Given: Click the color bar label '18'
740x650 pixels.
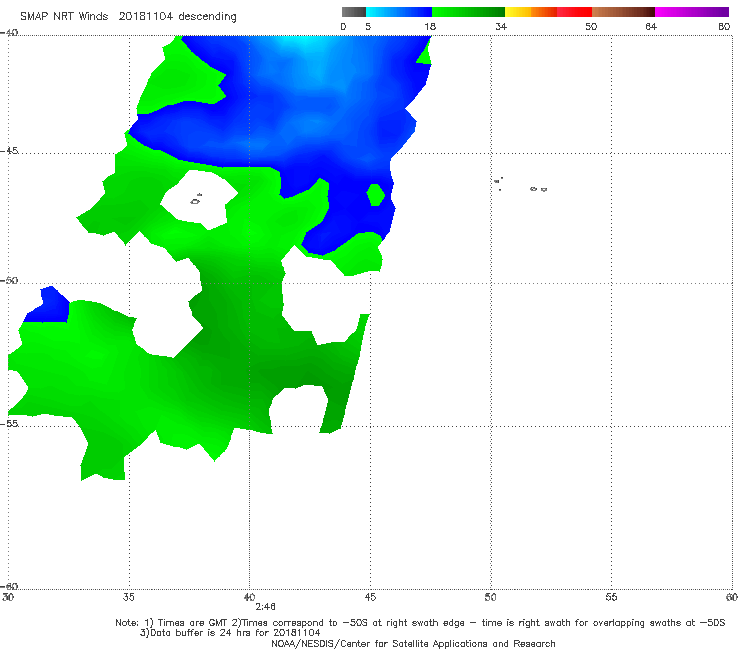Looking at the screenshot, I should 430,26.
